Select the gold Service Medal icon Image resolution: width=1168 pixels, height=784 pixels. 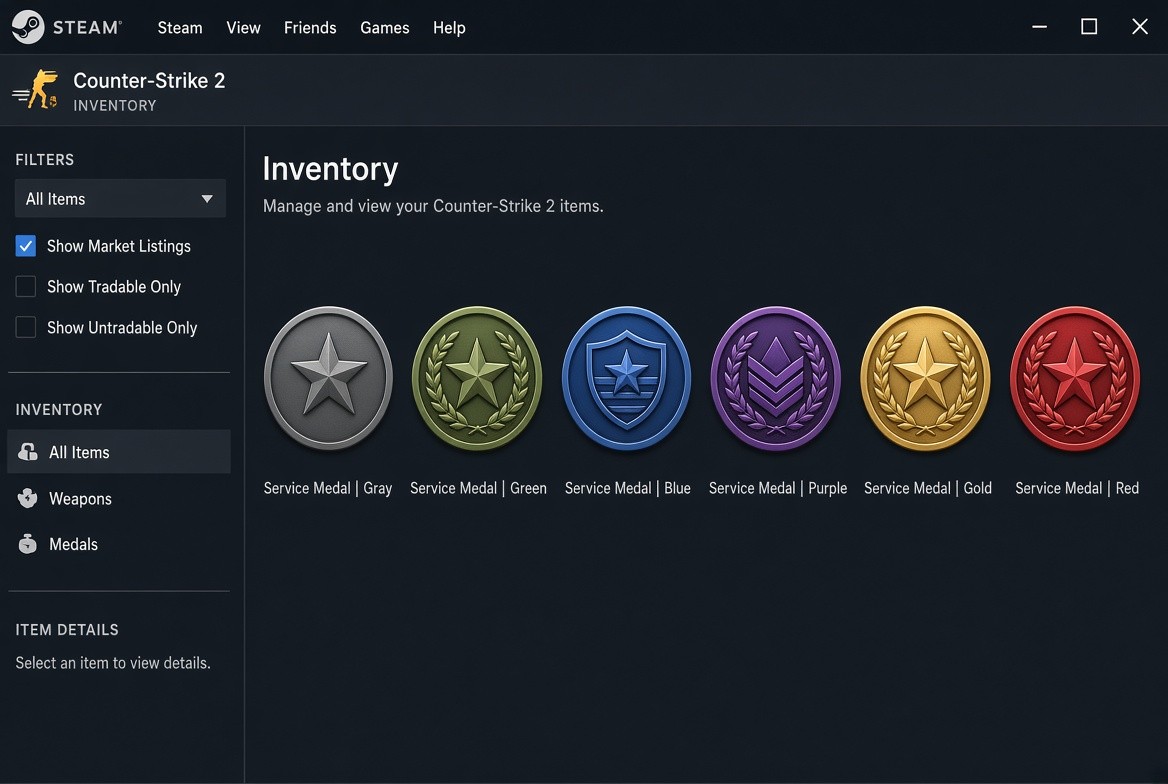(926, 379)
